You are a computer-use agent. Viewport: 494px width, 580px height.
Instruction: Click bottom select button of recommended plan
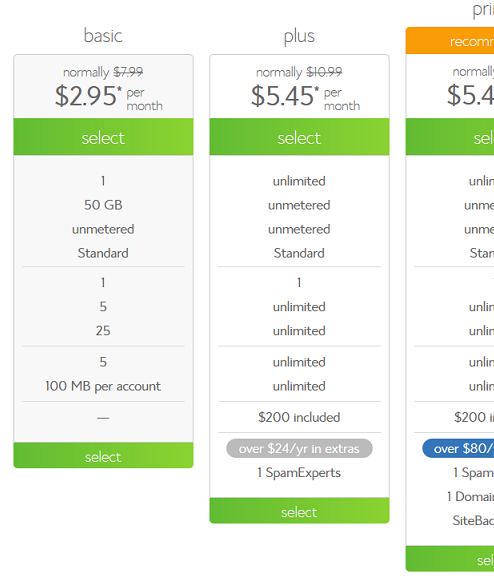(x=450, y=559)
